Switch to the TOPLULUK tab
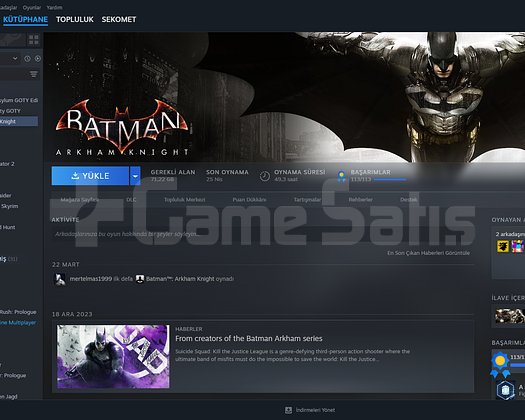 75,19
